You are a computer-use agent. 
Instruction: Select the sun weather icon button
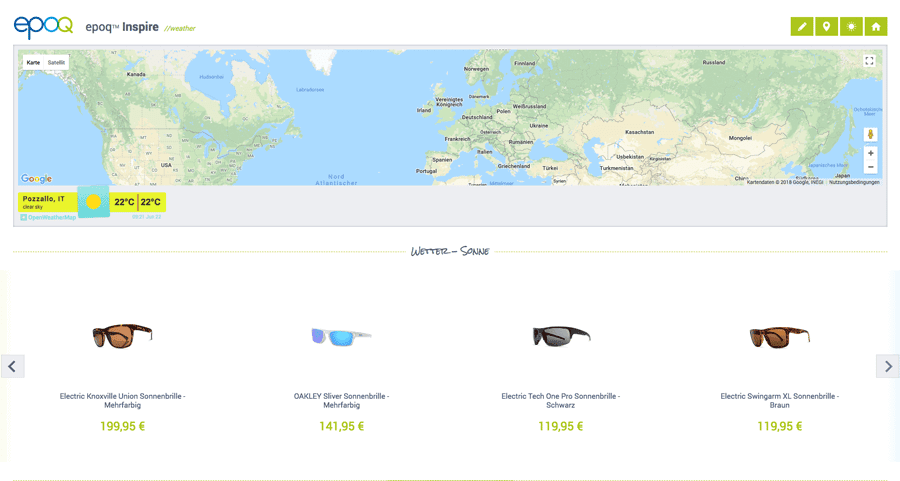click(851, 27)
